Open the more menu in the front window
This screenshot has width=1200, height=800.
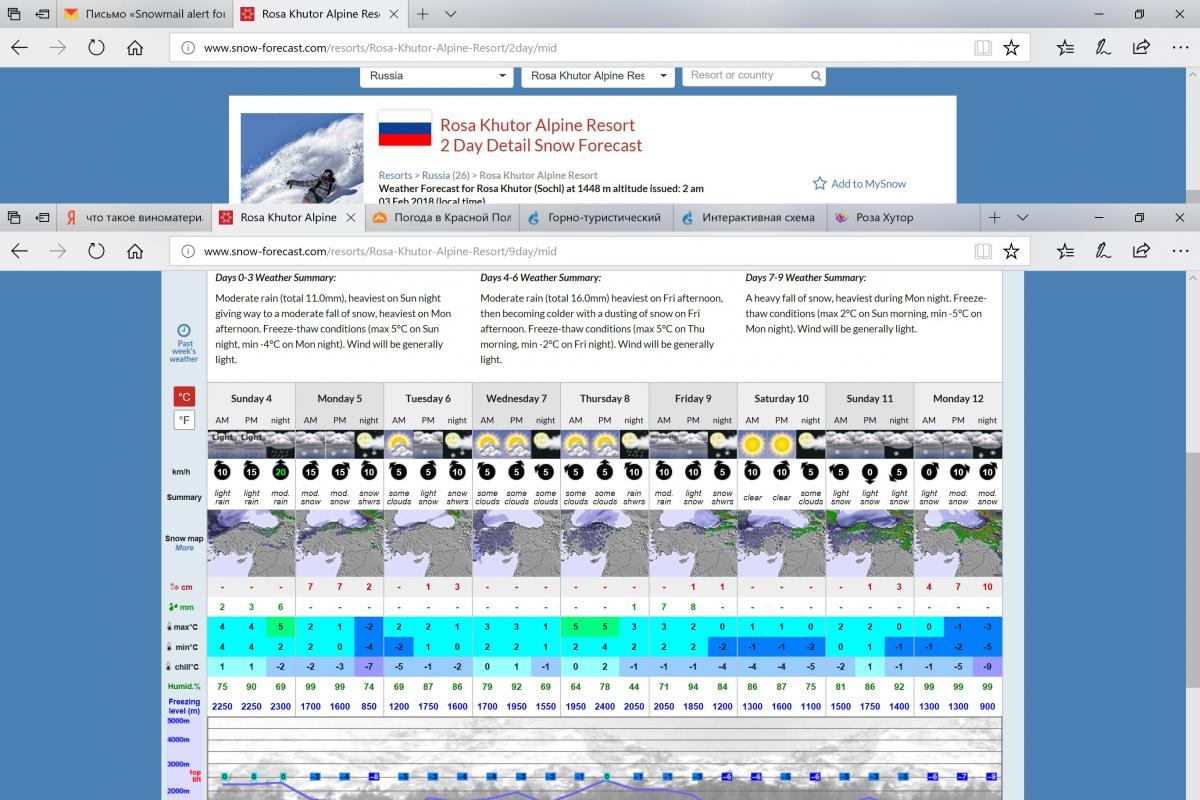[x=1178, y=251]
